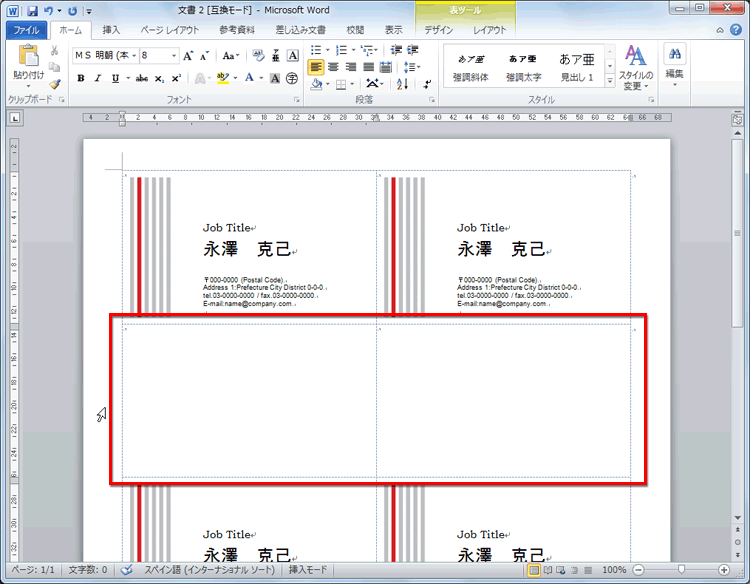
Task: Align text left
Action: click(316, 67)
